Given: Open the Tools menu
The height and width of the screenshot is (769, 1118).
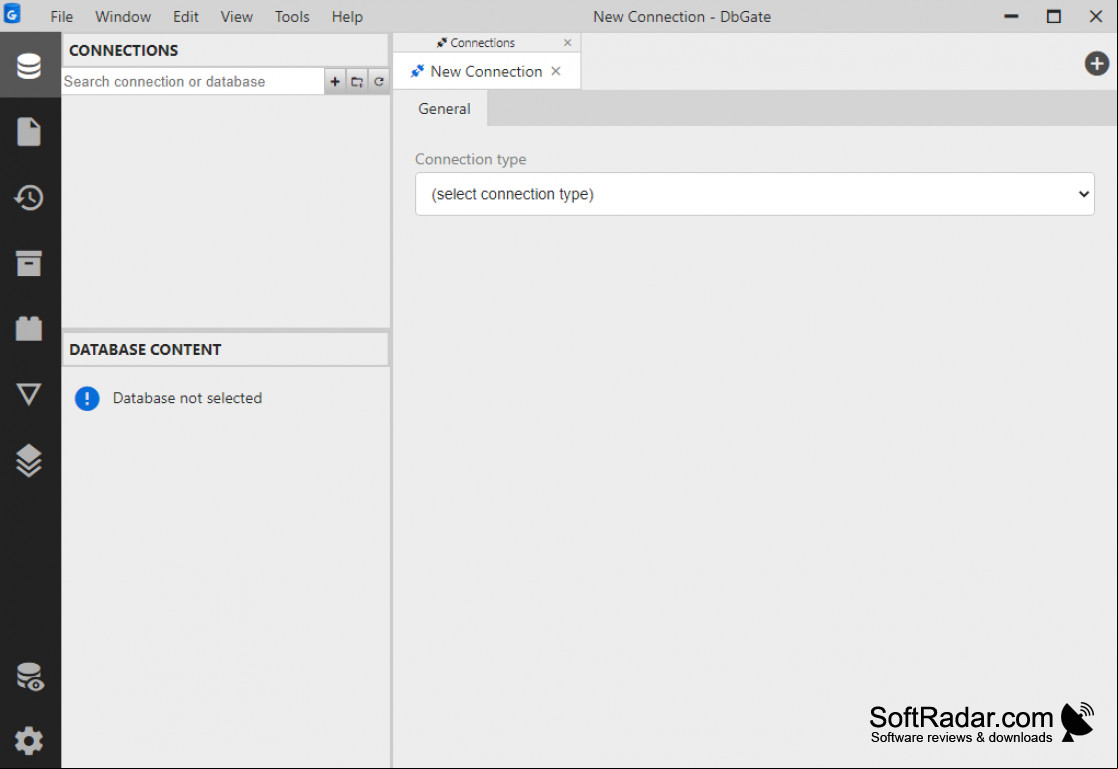Looking at the screenshot, I should 292,16.
